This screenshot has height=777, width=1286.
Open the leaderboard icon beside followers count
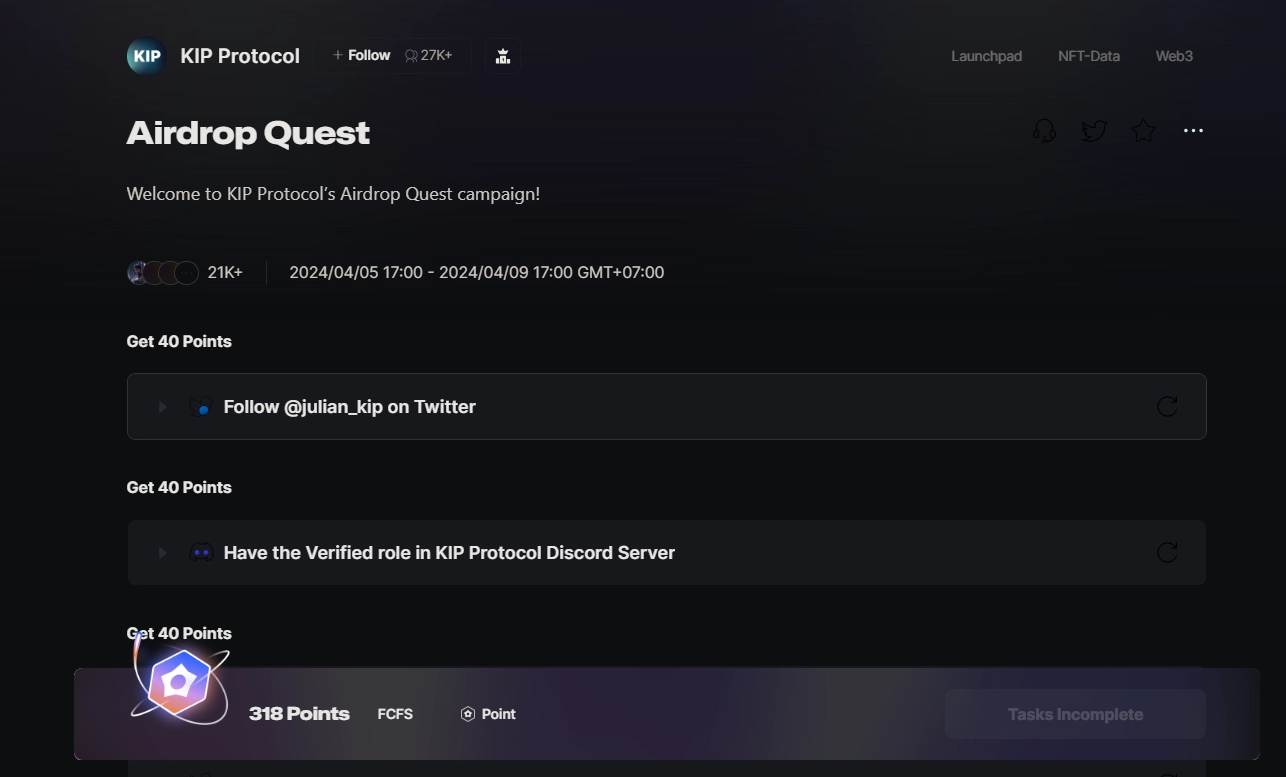503,56
